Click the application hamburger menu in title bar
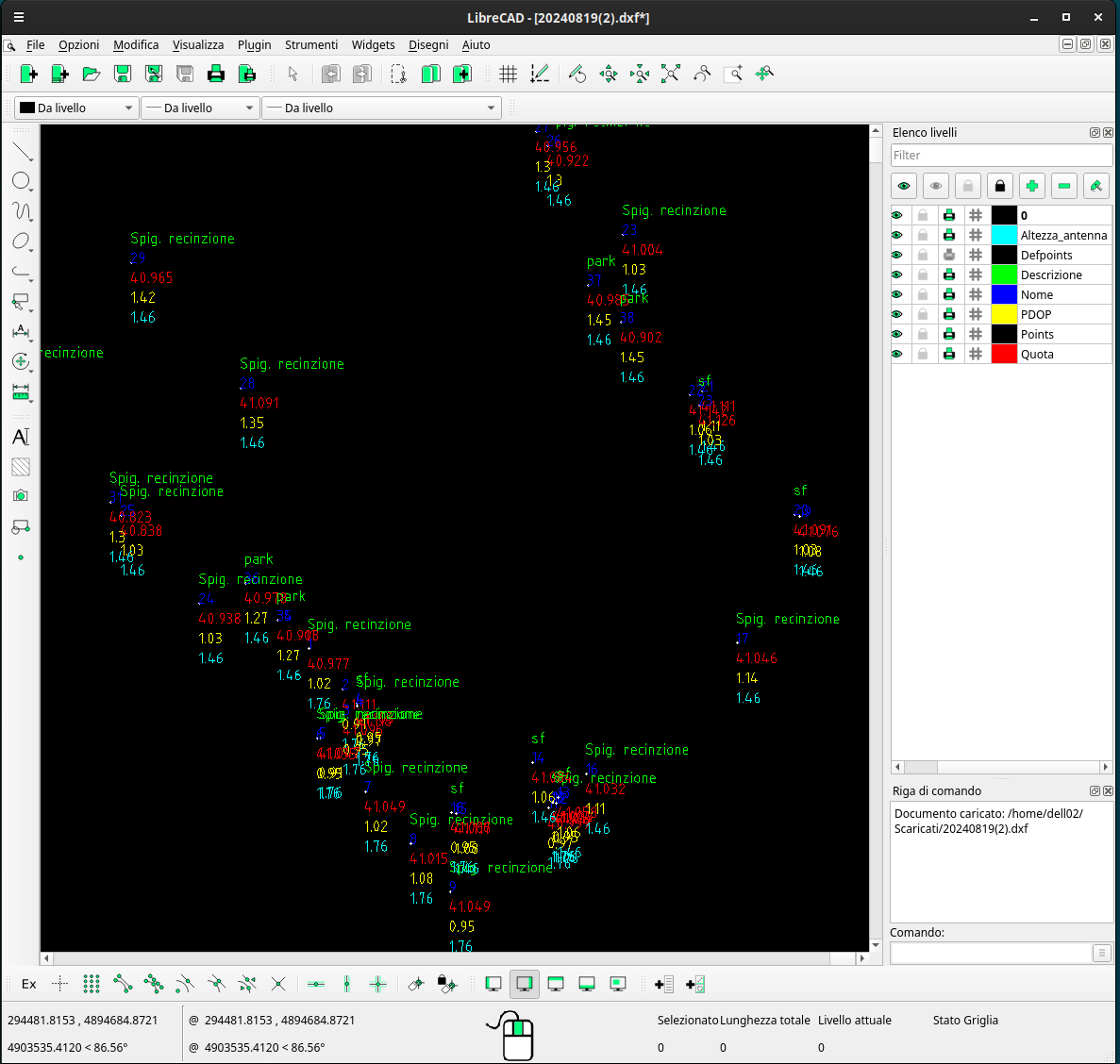 tap(19, 17)
